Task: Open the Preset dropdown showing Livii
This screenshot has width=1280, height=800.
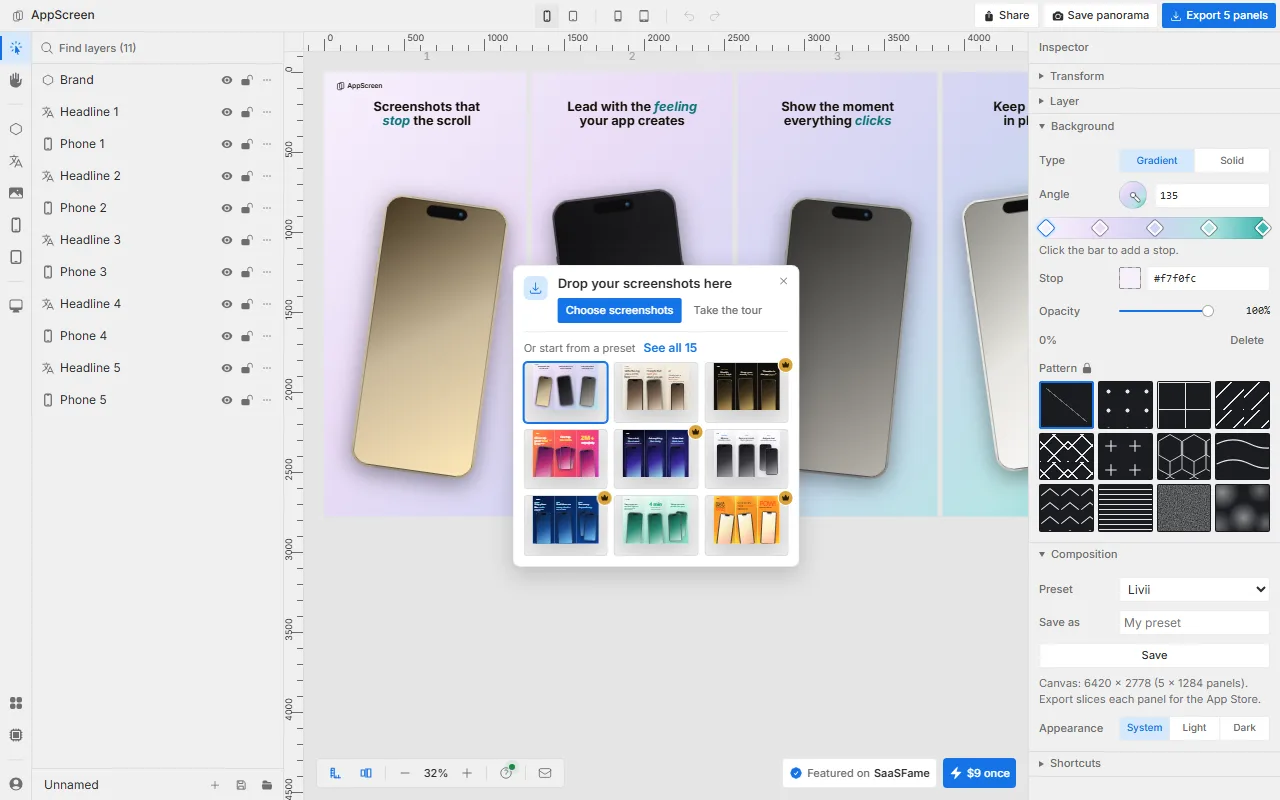Action: [1194, 589]
